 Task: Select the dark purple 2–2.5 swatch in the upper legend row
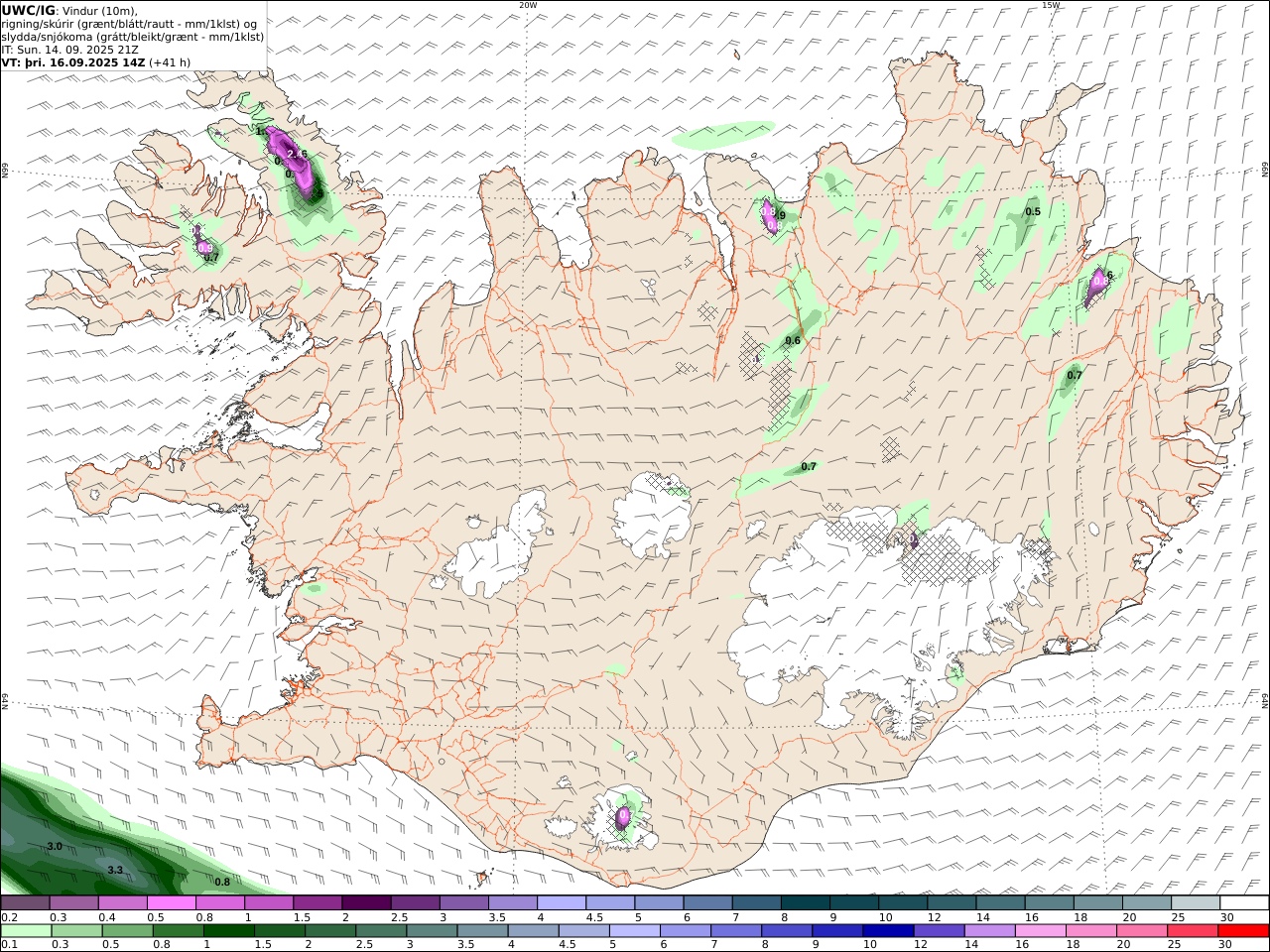pyautogui.click(x=366, y=903)
